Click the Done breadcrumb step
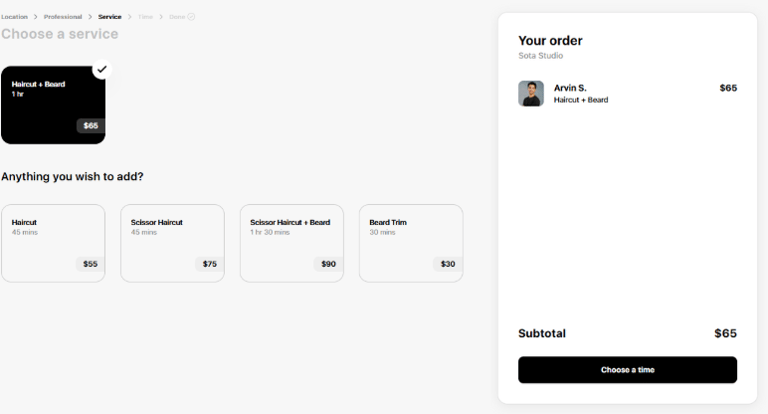 tap(177, 17)
